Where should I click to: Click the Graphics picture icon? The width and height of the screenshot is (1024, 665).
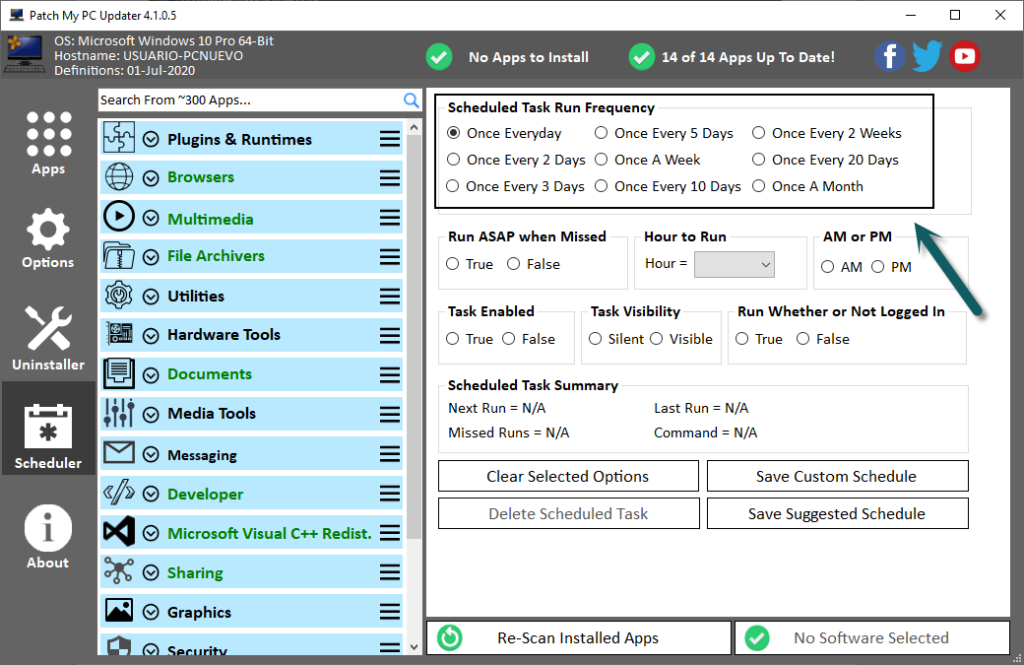point(119,611)
